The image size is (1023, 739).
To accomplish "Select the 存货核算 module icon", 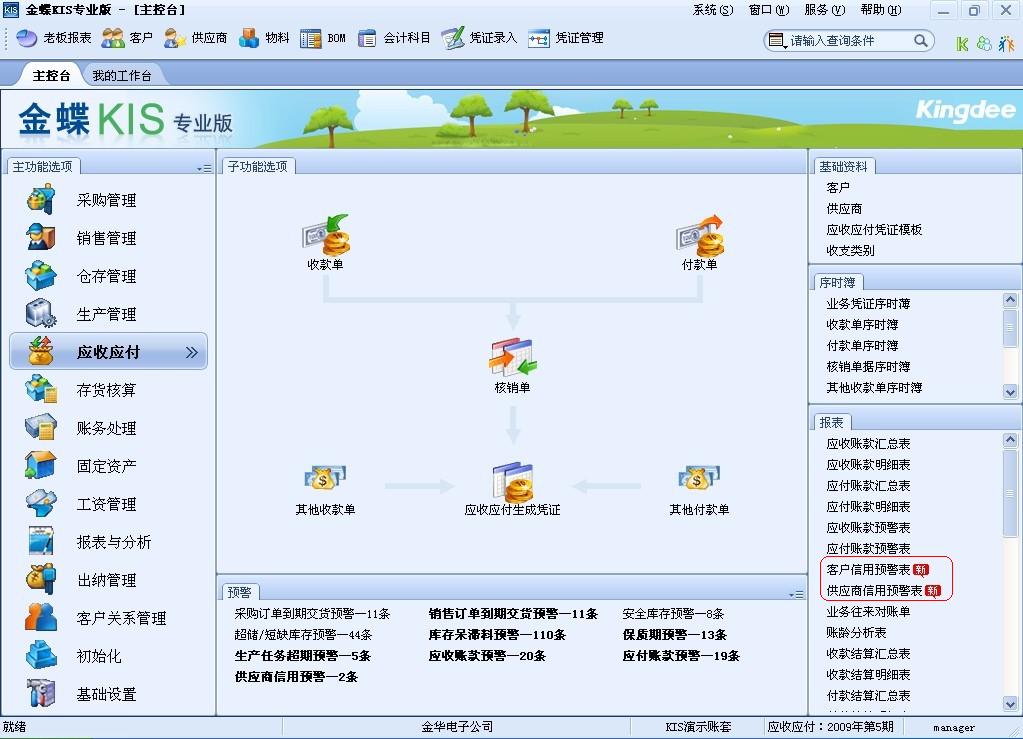I will pyautogui.click(x=40, y=389).
